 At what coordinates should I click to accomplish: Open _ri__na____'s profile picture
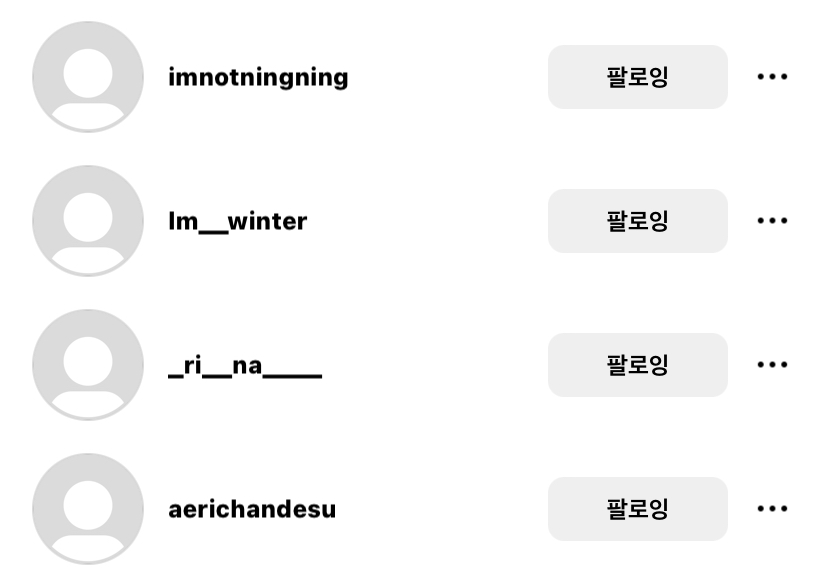[x=87, y=365]
